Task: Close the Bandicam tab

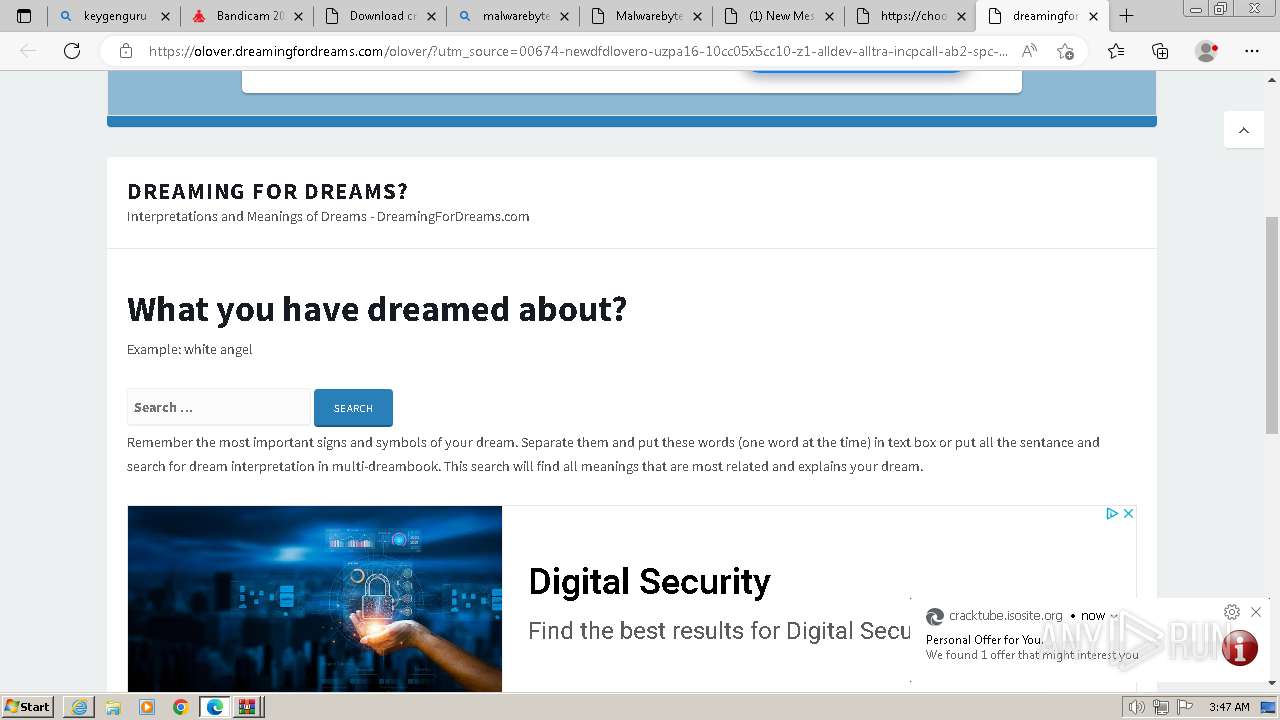Action: [x=298, y=16]
